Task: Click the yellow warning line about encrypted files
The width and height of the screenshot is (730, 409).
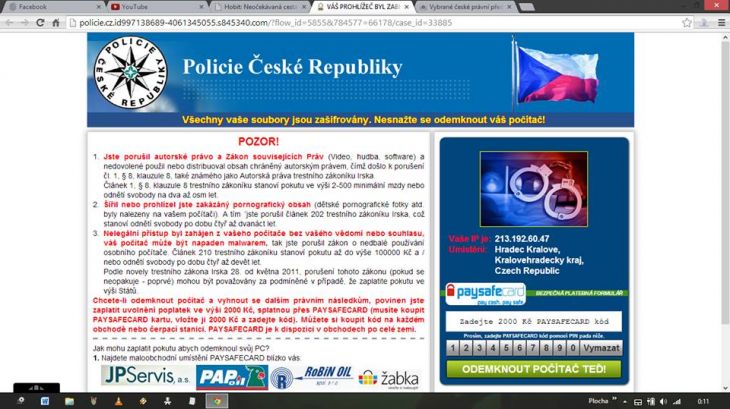Action: (363, 120)
